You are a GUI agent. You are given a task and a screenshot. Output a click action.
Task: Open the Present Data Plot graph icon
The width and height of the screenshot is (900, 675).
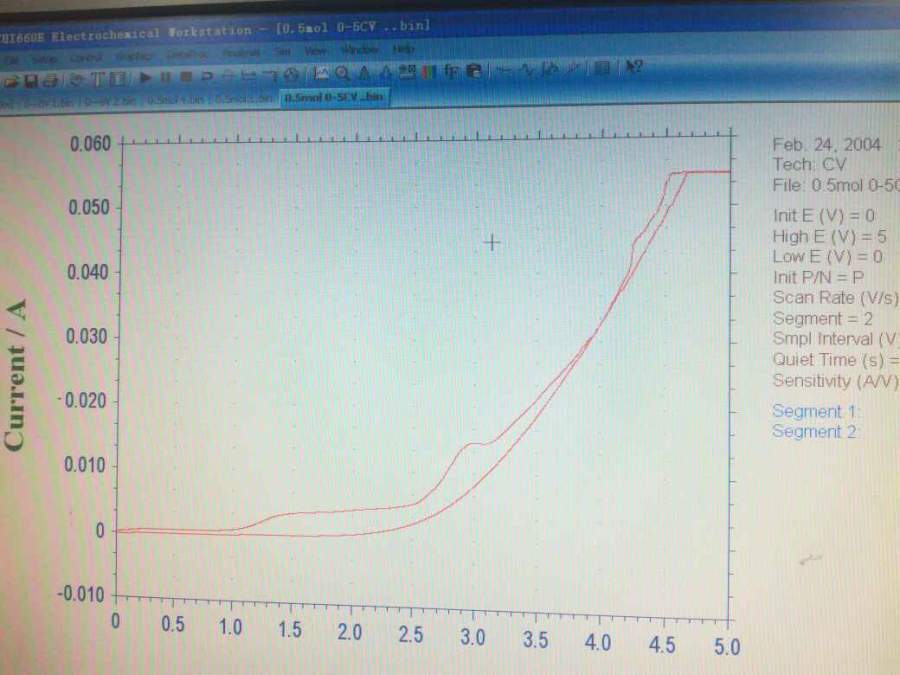[x=321, y=73]
